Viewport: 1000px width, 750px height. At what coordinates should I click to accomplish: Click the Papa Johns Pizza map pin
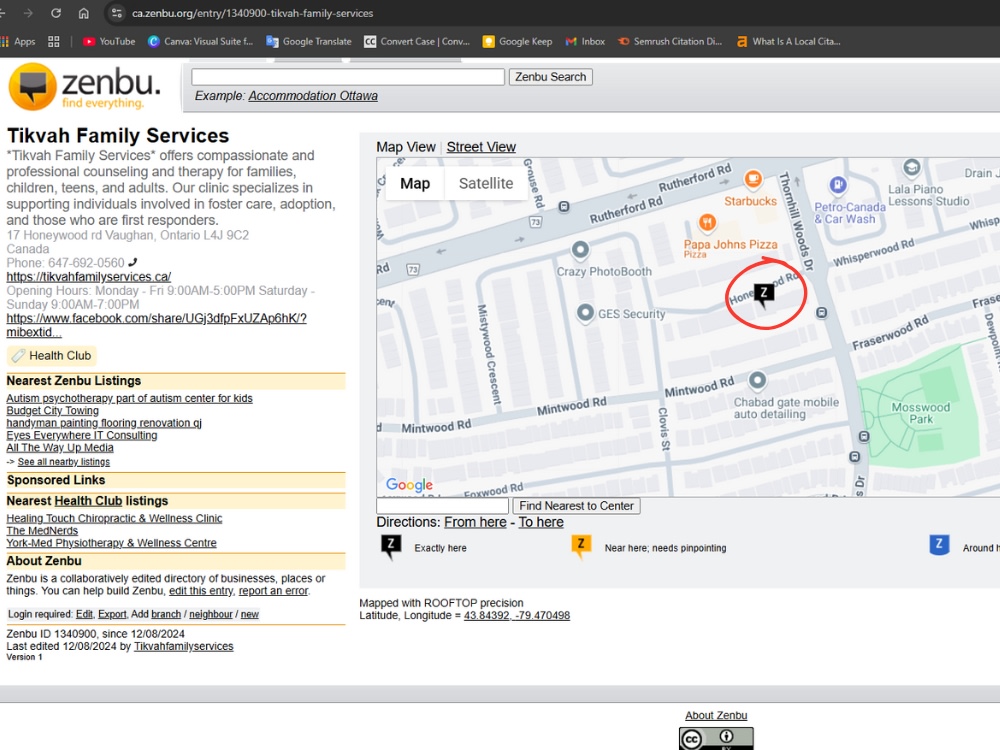click(x=707, y=222)
